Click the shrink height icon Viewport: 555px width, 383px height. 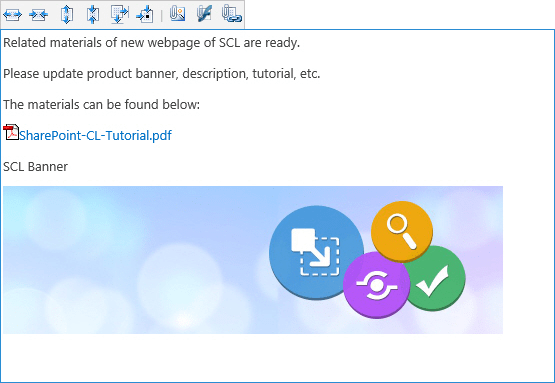[93, 15]
